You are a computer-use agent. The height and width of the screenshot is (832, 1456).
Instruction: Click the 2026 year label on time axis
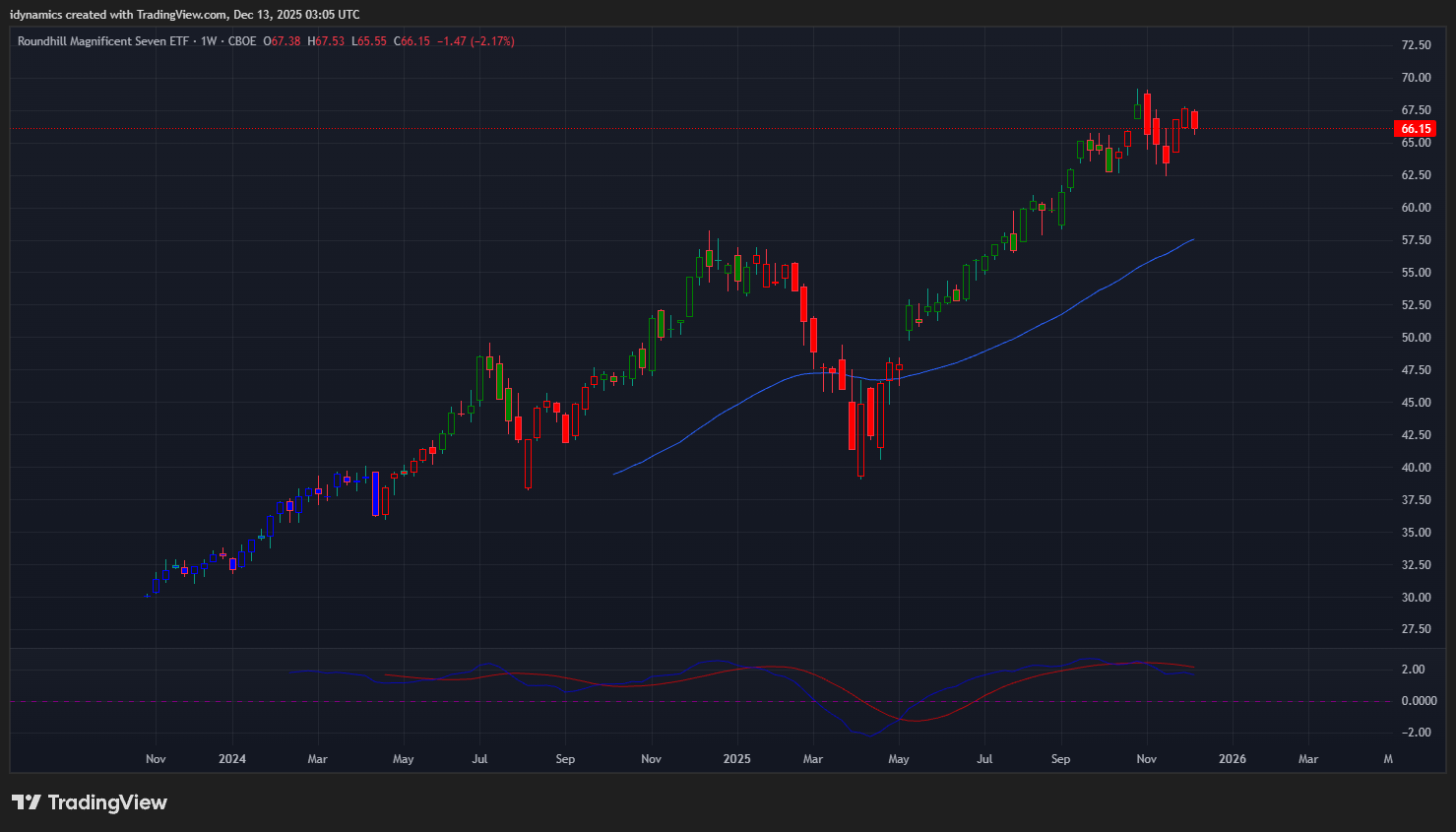point(1232,759)
